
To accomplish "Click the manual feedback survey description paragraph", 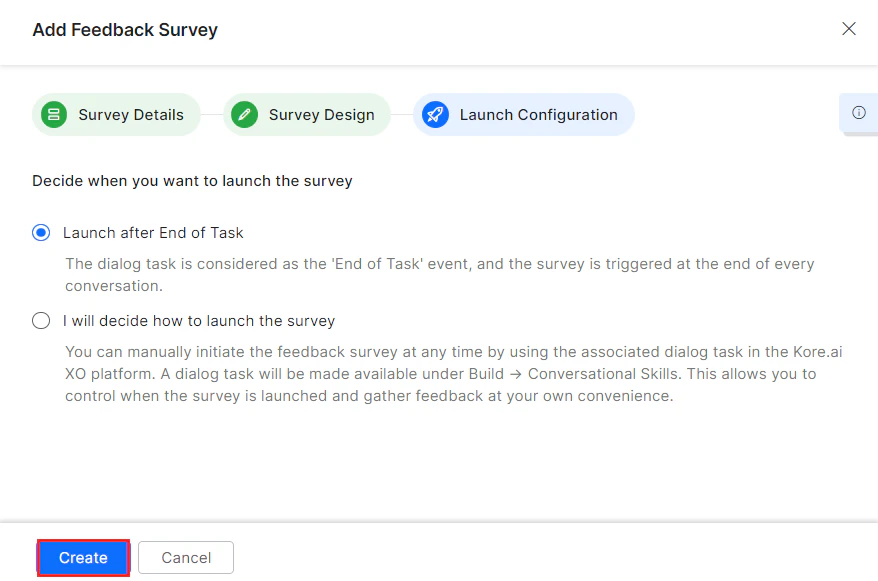I will (x=454, y=374).
